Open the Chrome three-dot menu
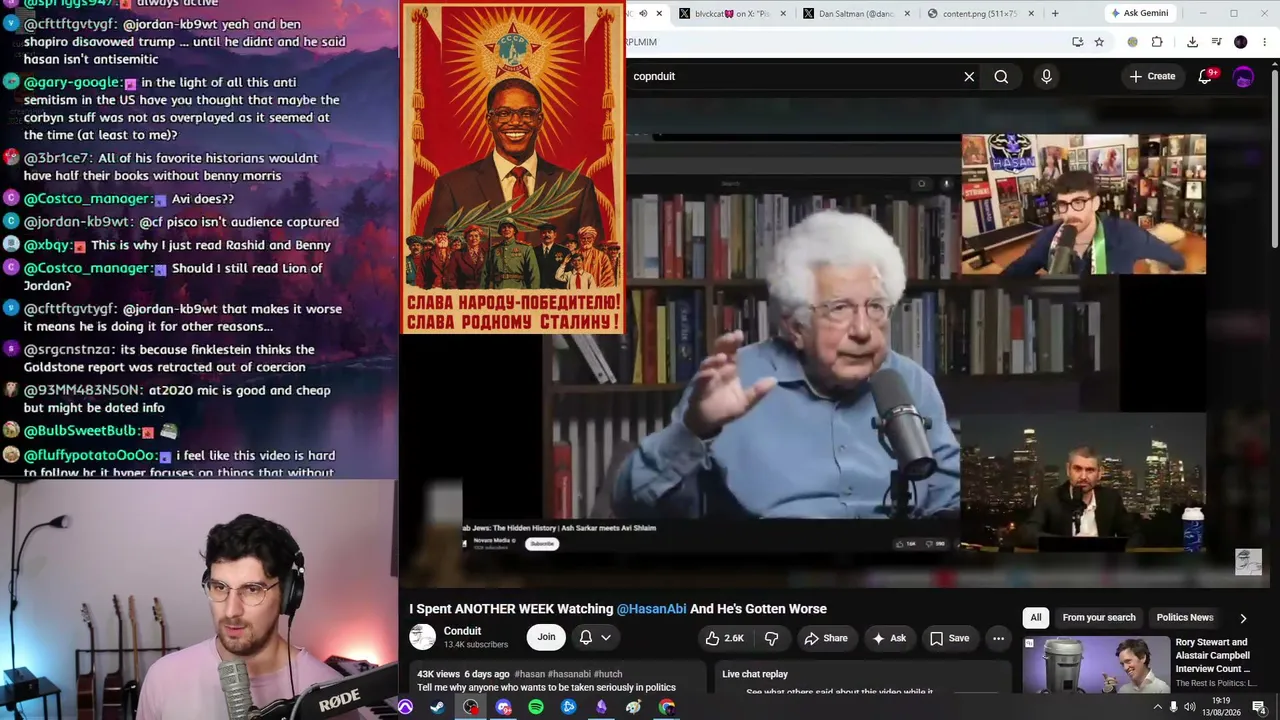Image resolution: width=1280 pixels, height=720 pixels. (x=1263, y=42)
